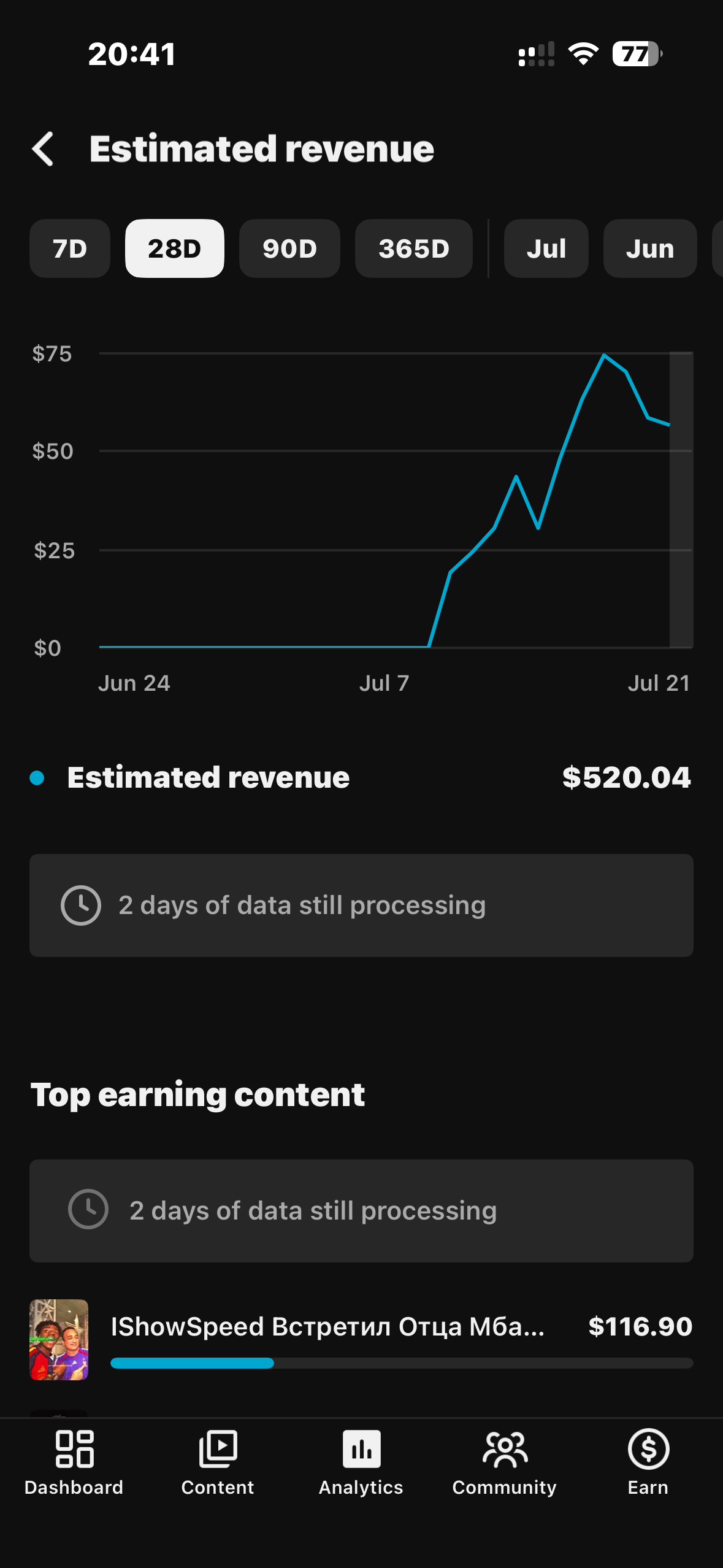
Task: Switch range to 365D
Action: pos(414,248)
